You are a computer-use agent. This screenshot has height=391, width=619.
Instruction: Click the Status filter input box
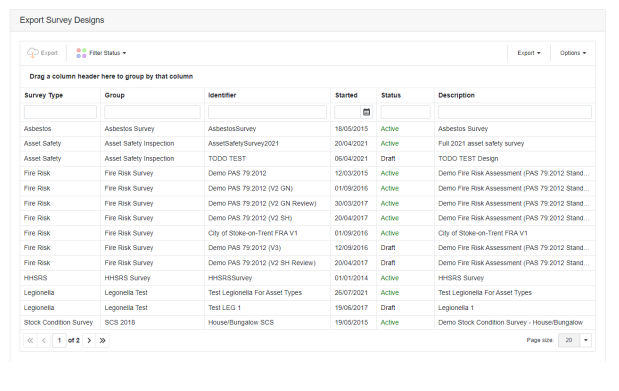click(405, 112)
